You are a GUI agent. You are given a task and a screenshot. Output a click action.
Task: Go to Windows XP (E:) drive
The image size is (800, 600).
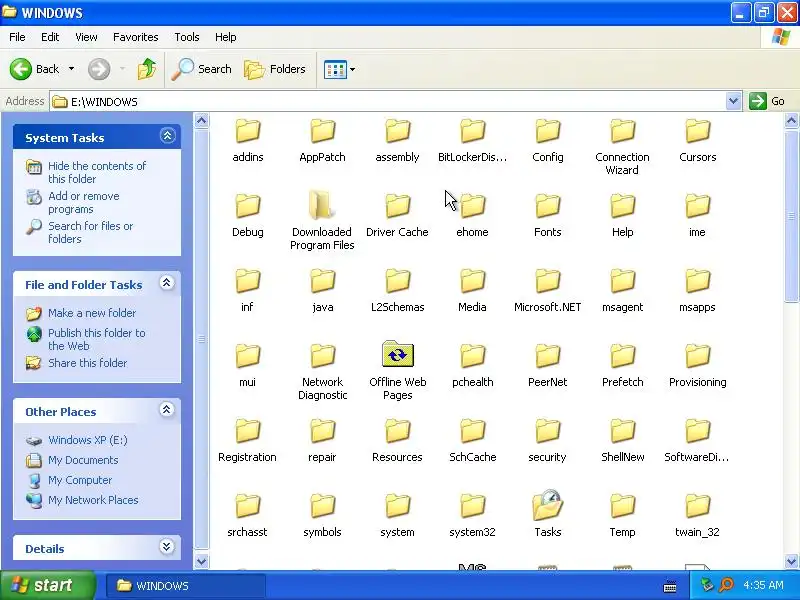[x=88, y=440]
